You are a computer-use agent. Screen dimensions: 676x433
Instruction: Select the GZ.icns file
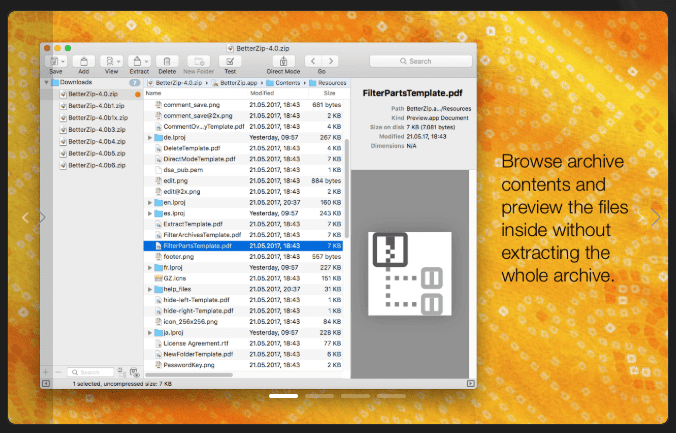tap(243, 279)
